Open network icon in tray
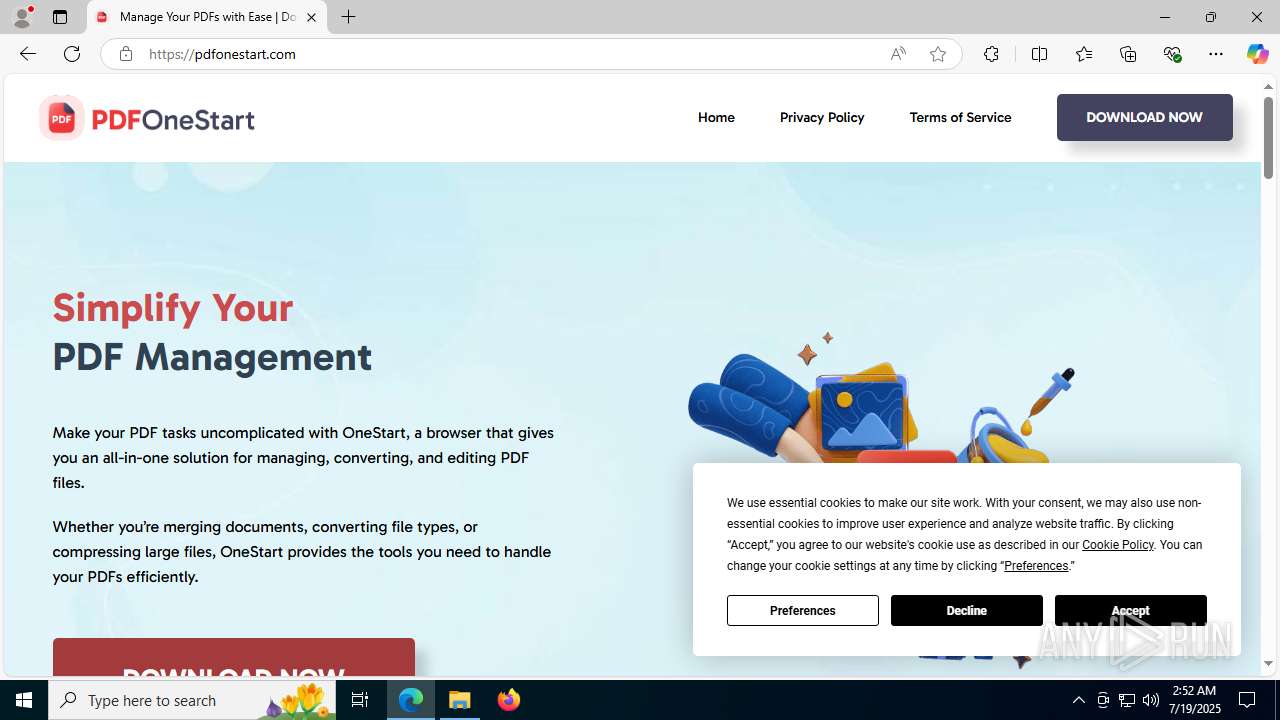The width and height of the screenshot is (1280, 720). pos(1127,700)
